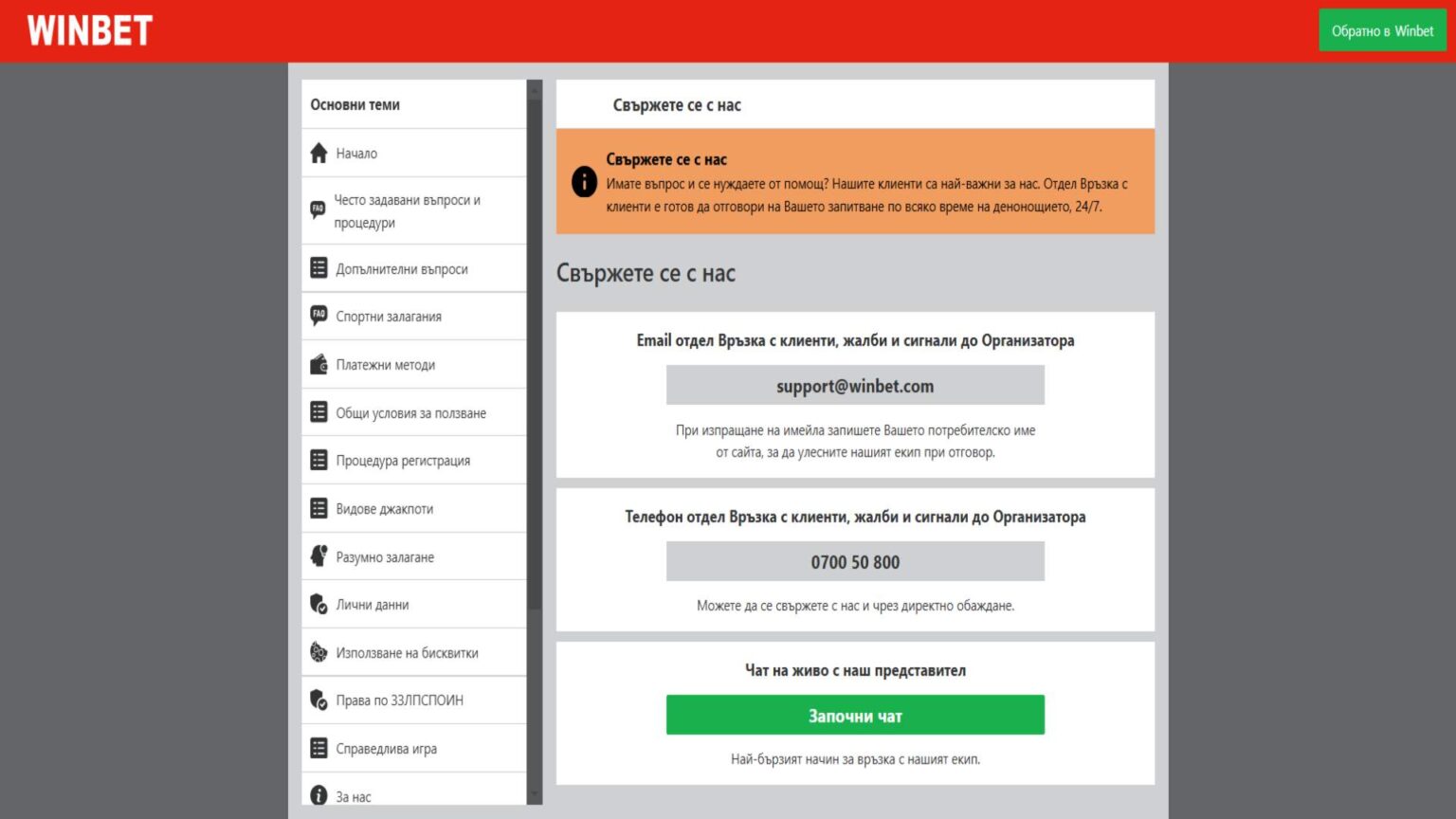This screenshot has width=1456, height=819.
Task: Select Общи условия за ползване
Action: 413,412
